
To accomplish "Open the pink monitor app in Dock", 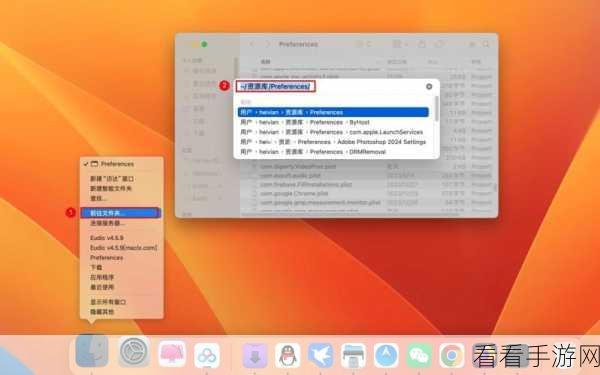I will [172, 354].
